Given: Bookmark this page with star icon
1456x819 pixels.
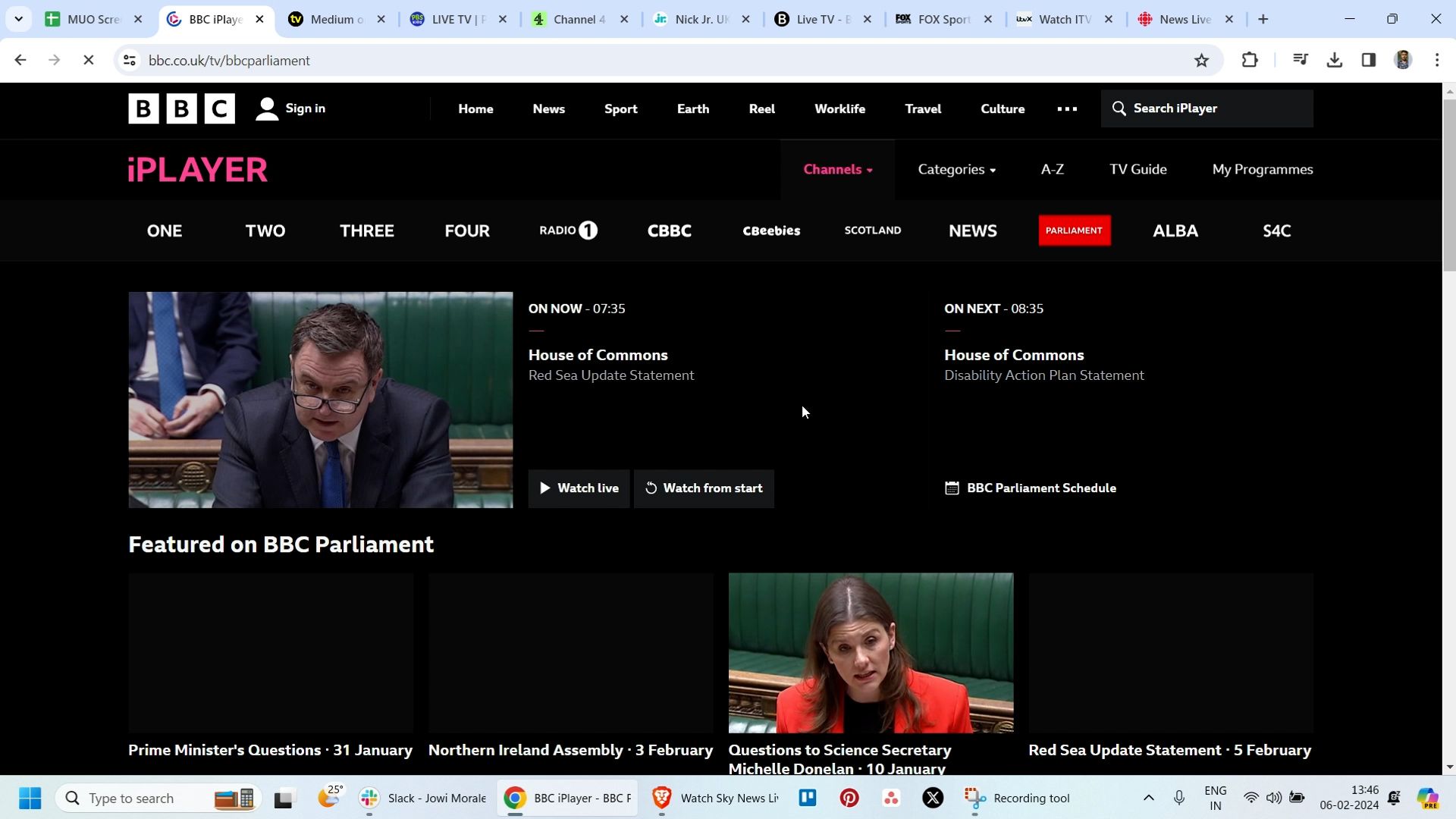Looking at the screenshot, I should coord(1201,60).
